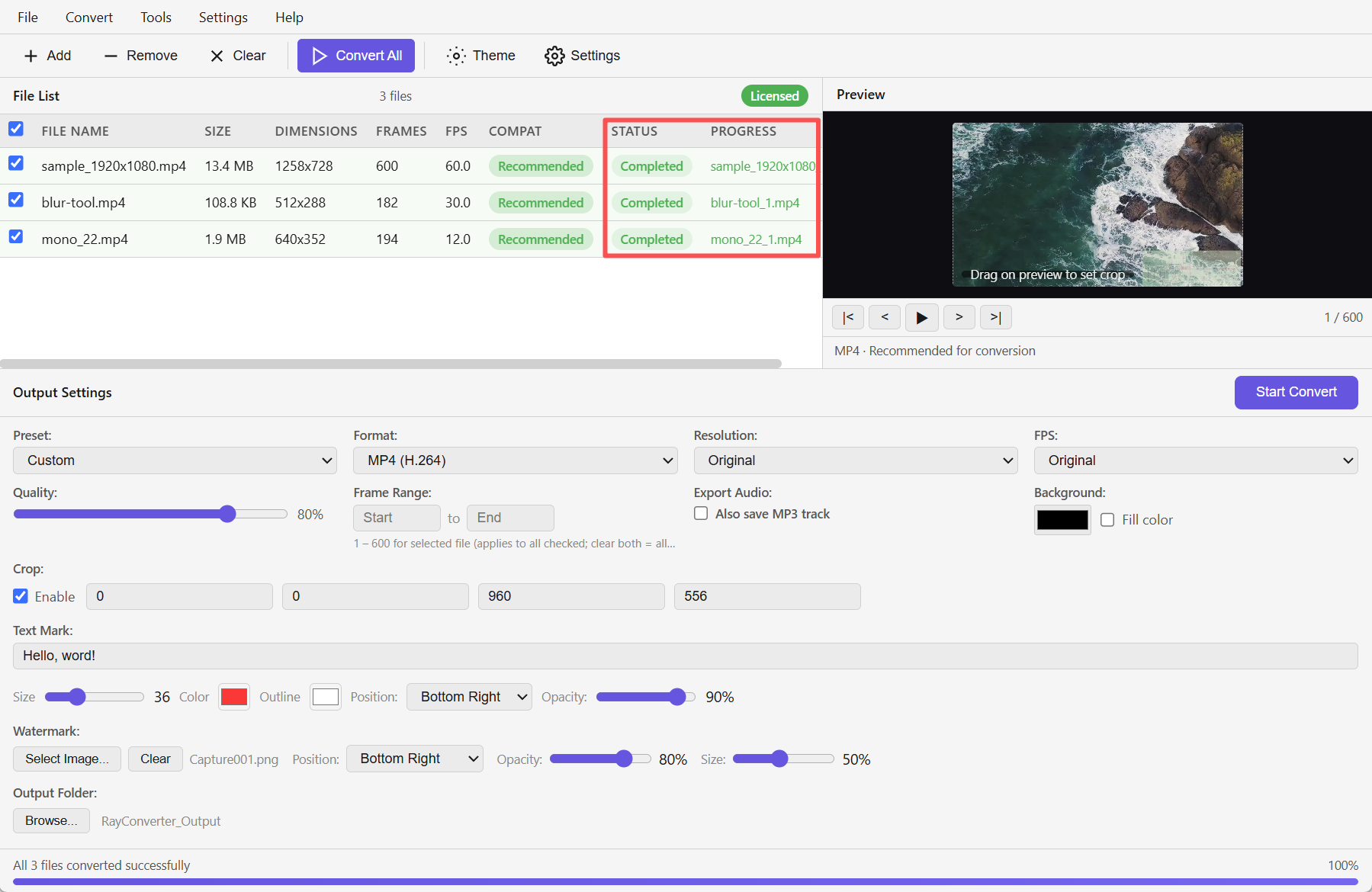Click output link mono_22_1.mp4

(x=756, y=239)
